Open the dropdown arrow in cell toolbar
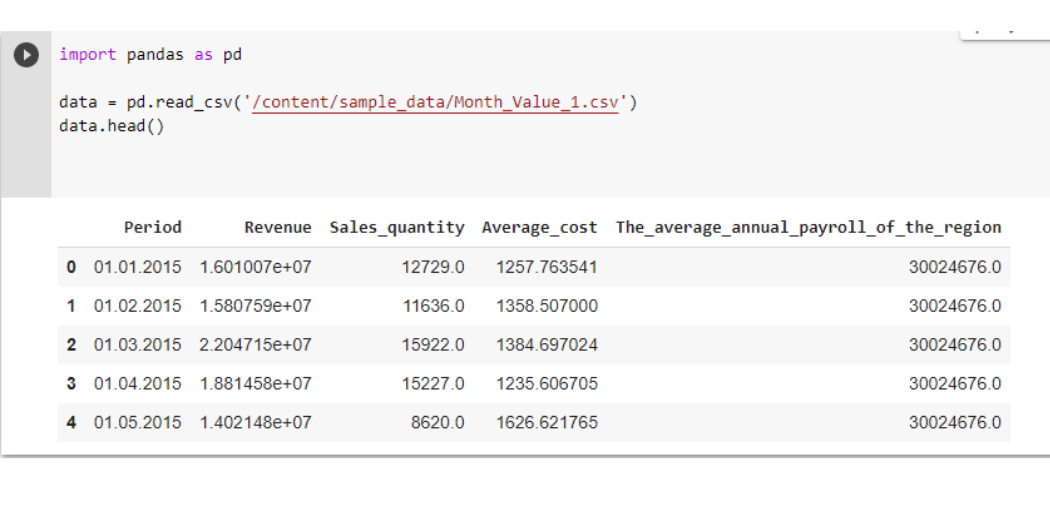1050x520 pixels. pyautogui.click(x=1010, y=32)
